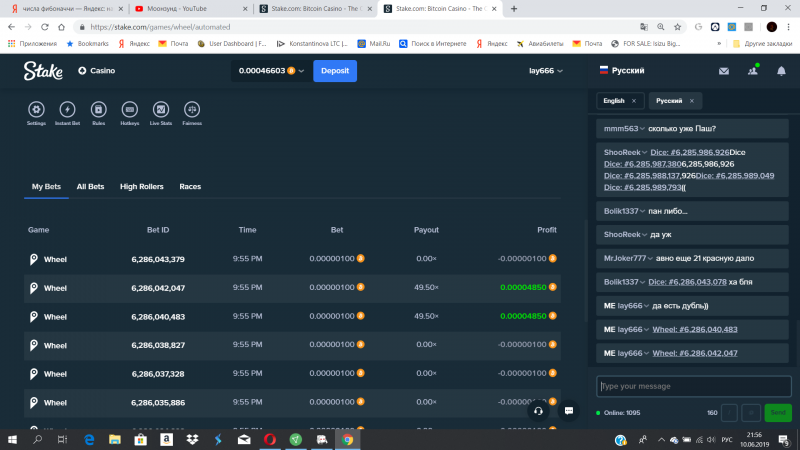Viewport: 800px width, 450px height.
Task: Open the game Rules icon
Action: pos(98,110)
